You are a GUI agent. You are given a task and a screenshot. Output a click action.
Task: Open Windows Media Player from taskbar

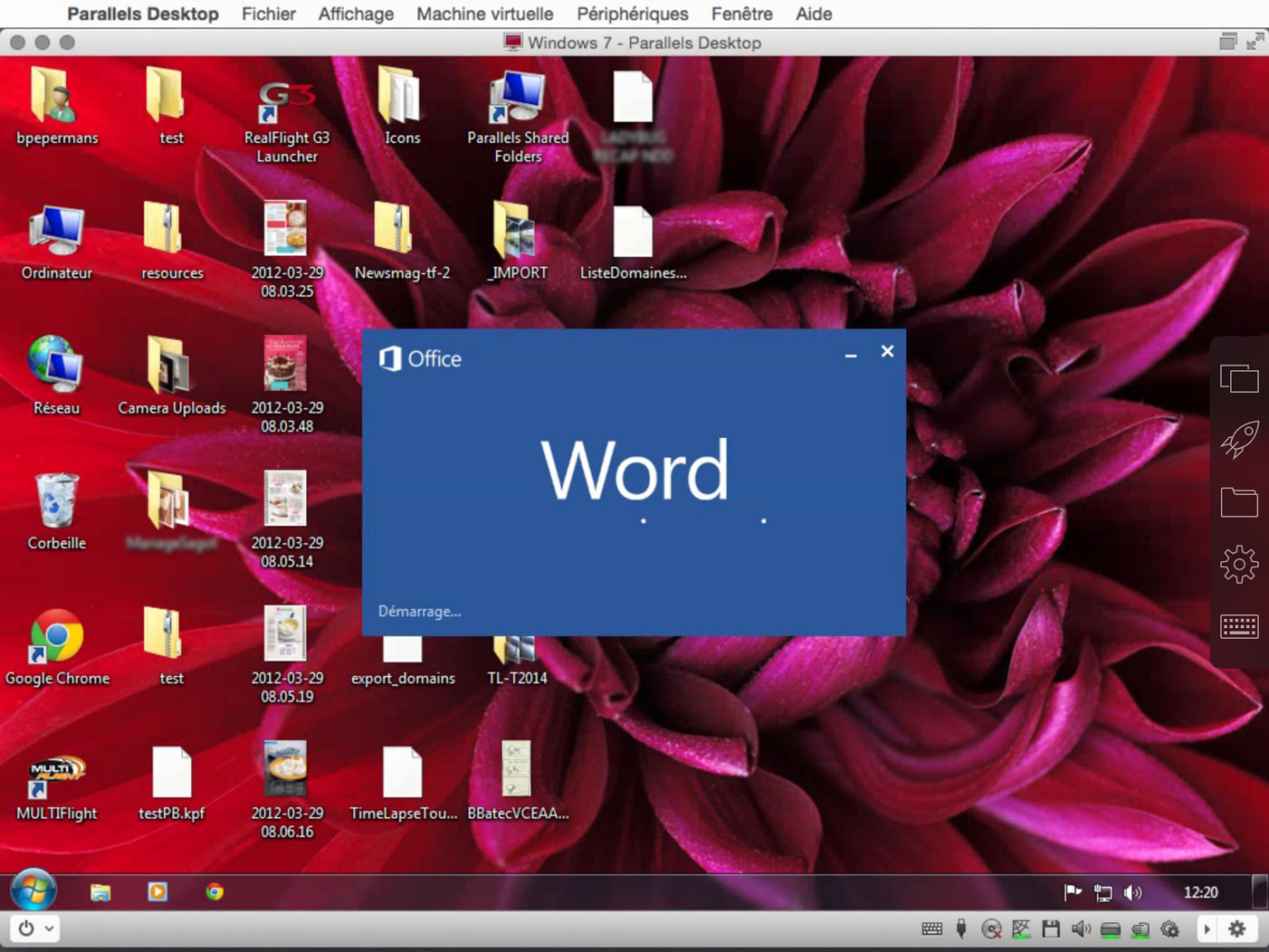[157, 892]
